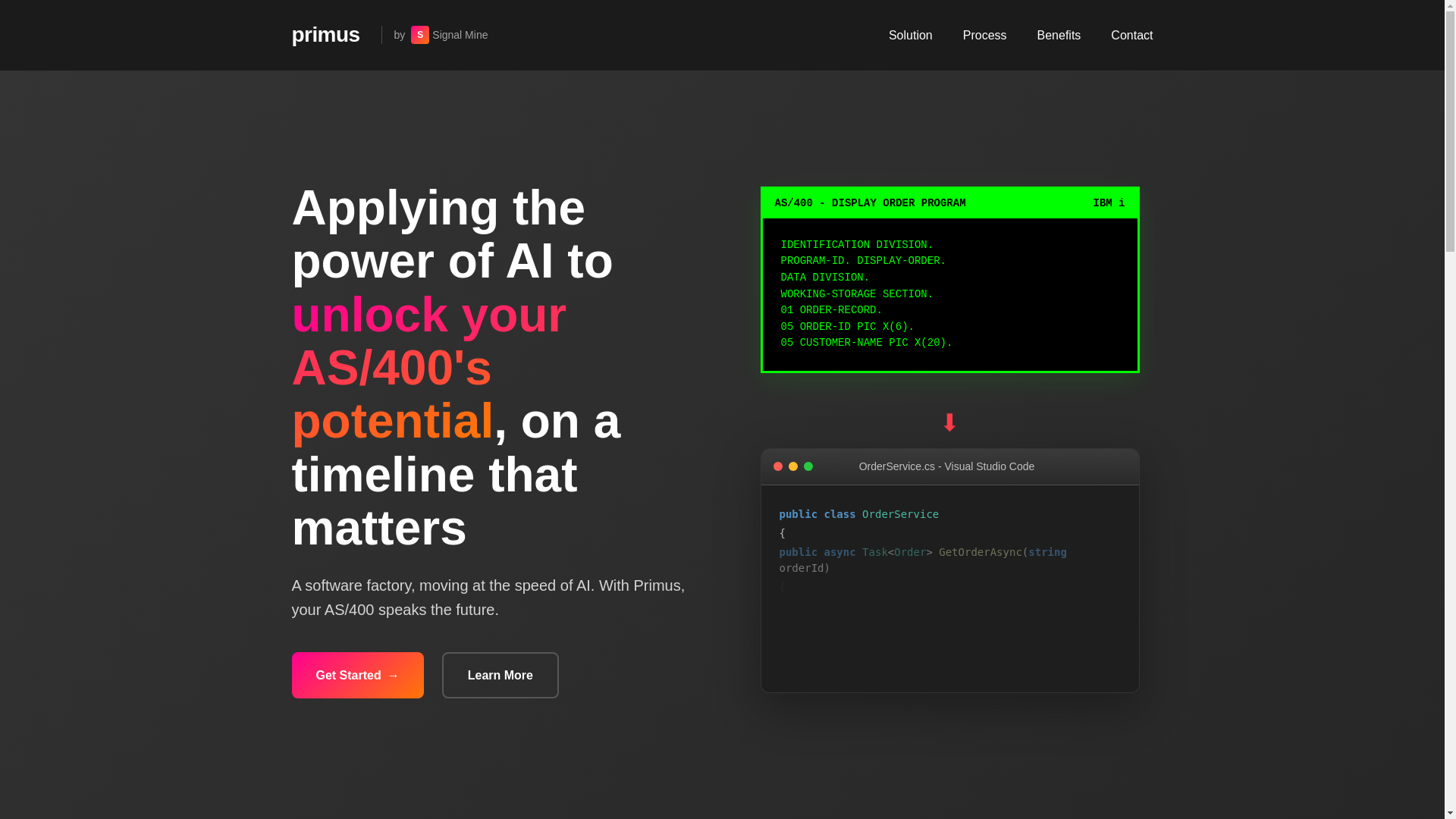Click the Get Started button

[358, 675]
